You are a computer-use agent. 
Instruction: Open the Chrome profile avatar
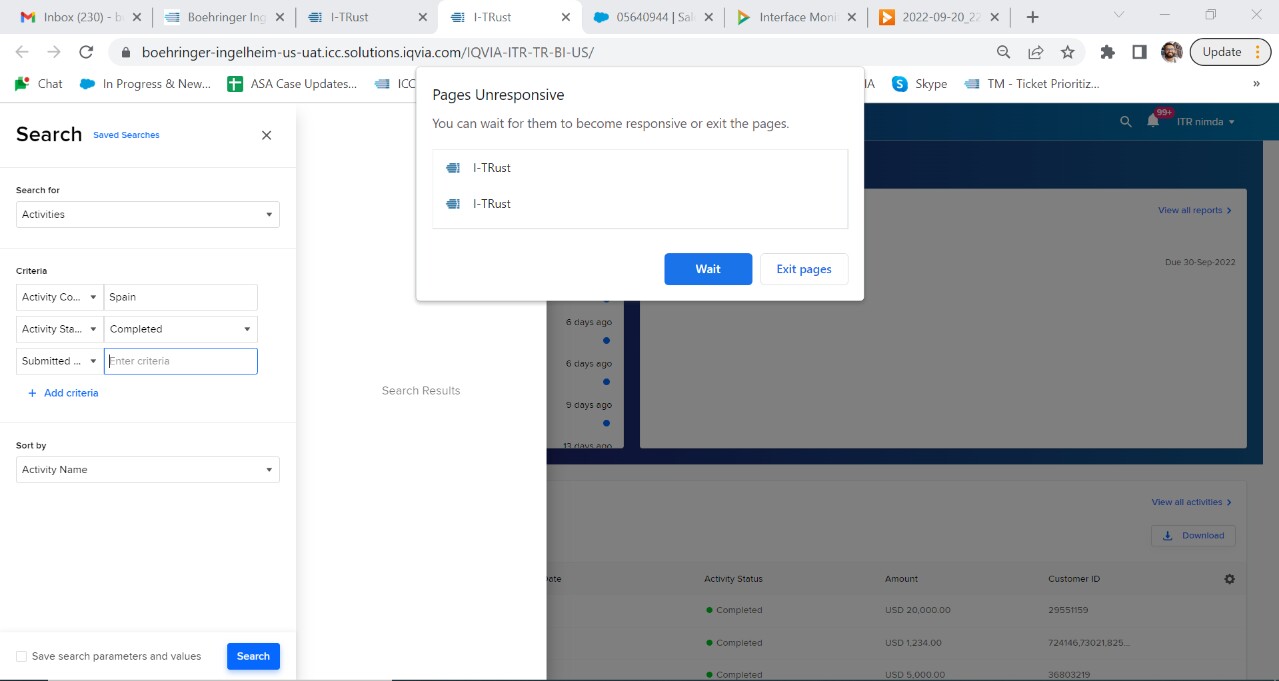click(x=1171, y=52)
